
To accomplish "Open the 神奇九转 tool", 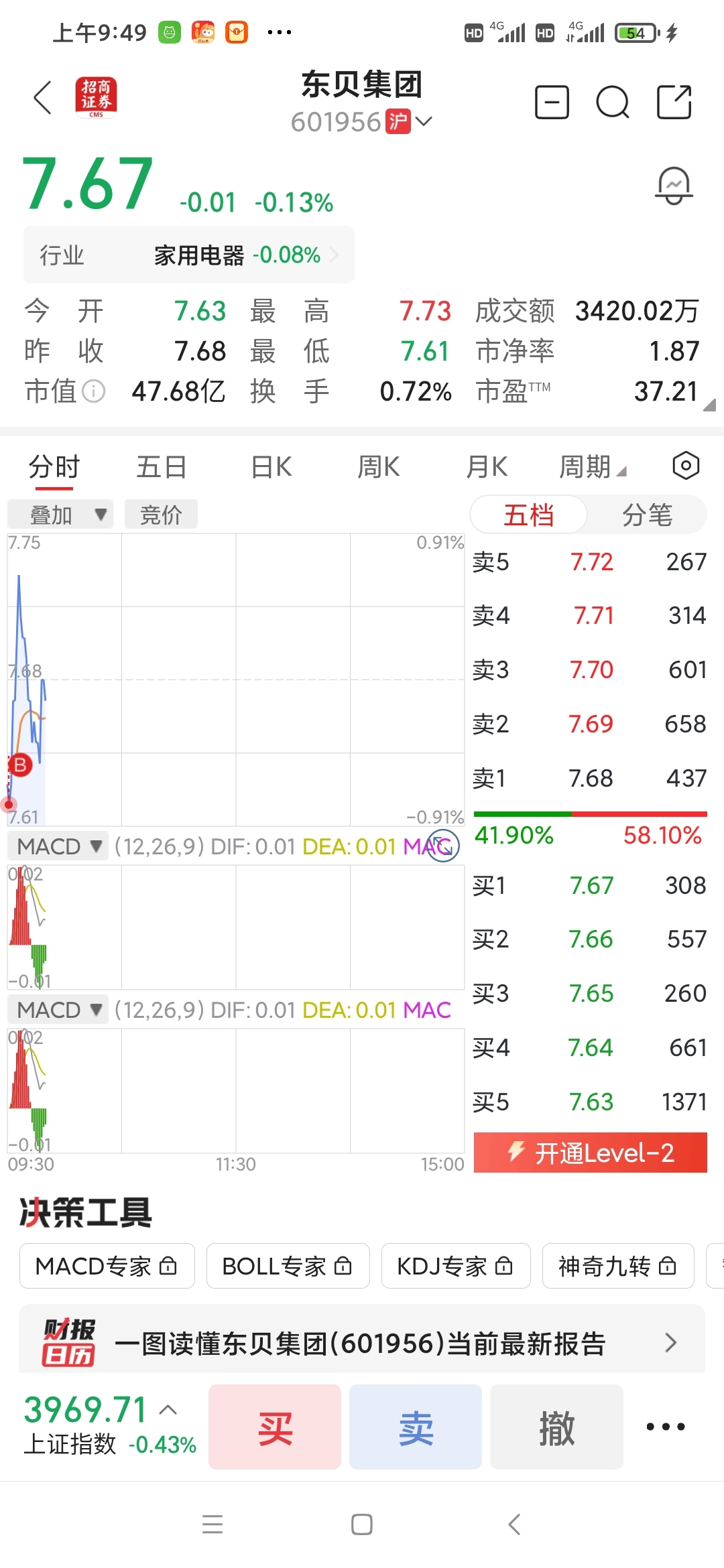I will coord(618,1266).
